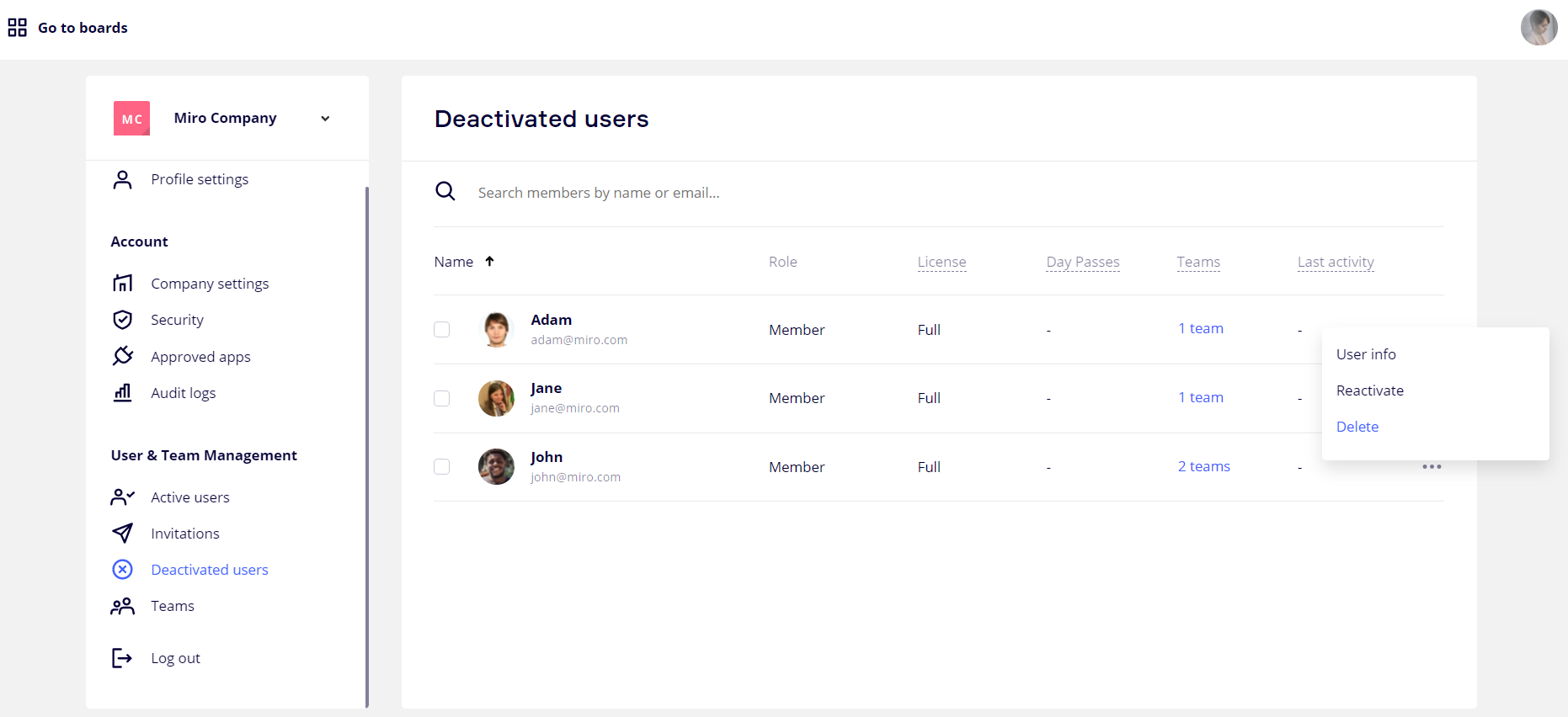Click the Approved apps plug icon
Screen dimensions: 1568x717
pyautogui.click(x=123, y=356)
